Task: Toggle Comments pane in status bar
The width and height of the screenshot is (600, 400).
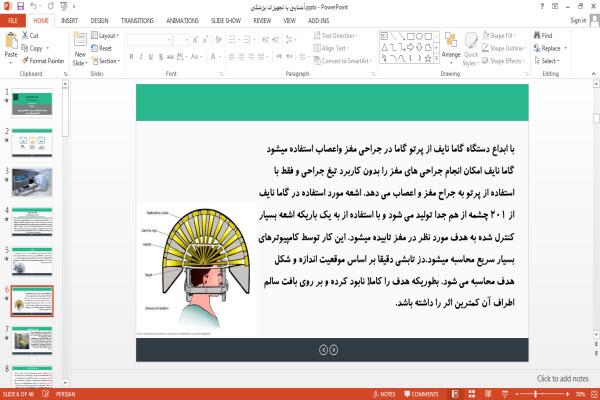Action: pos(421,394)
